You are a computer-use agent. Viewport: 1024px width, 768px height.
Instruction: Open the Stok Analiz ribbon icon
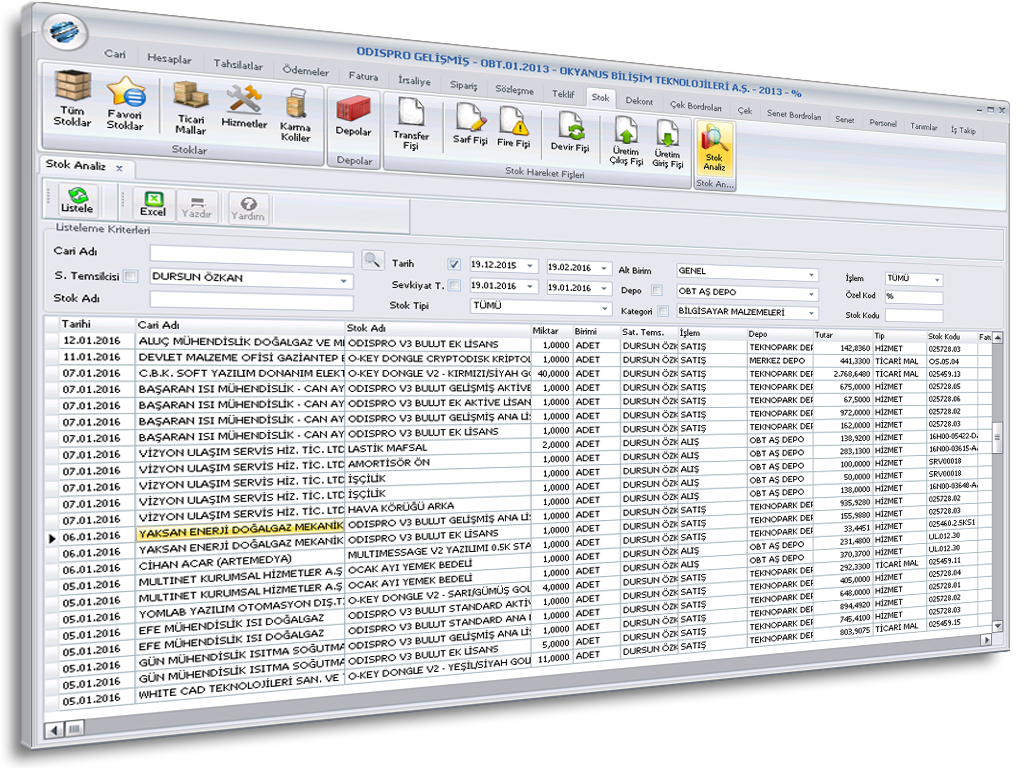tap(714, 148)
